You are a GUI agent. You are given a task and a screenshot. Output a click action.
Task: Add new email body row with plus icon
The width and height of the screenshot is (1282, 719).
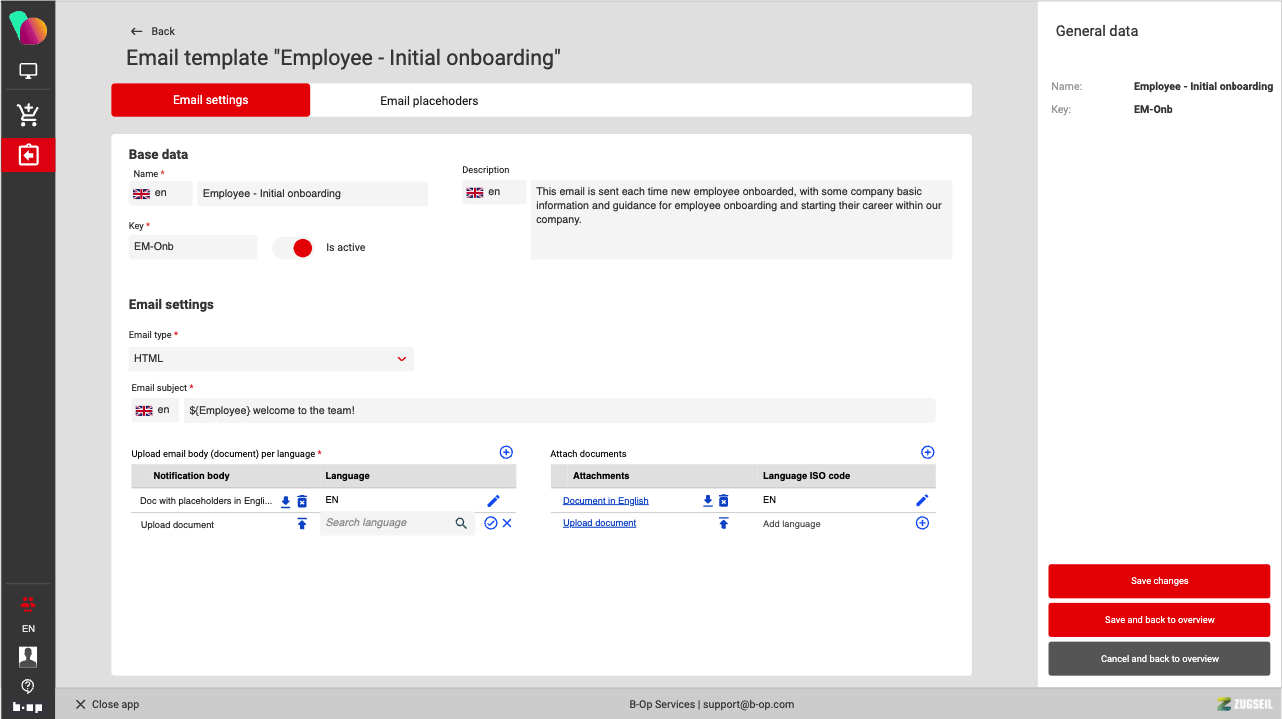pos(506,453)
